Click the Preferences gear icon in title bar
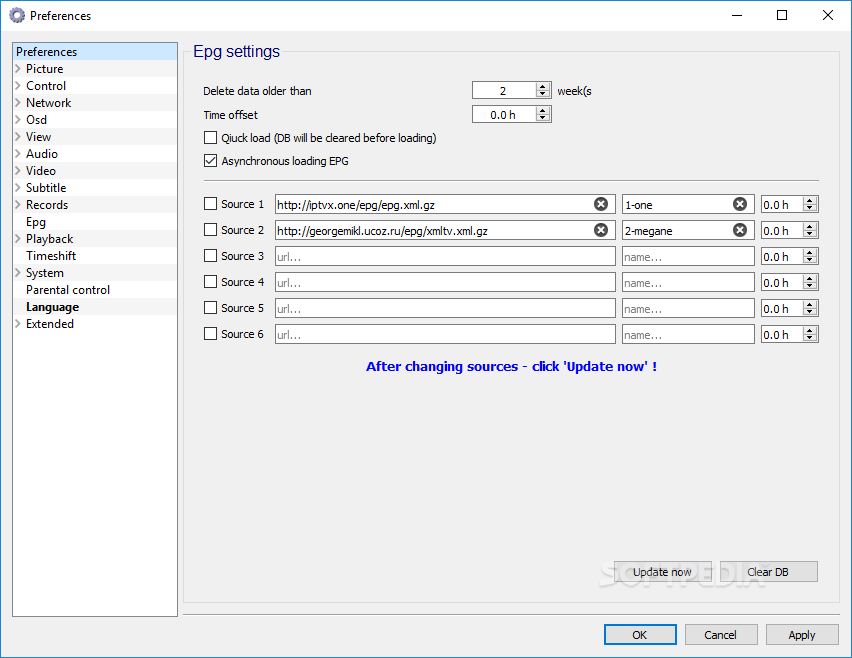The height and width of the screenshot is (658, 852). [17, 15]
